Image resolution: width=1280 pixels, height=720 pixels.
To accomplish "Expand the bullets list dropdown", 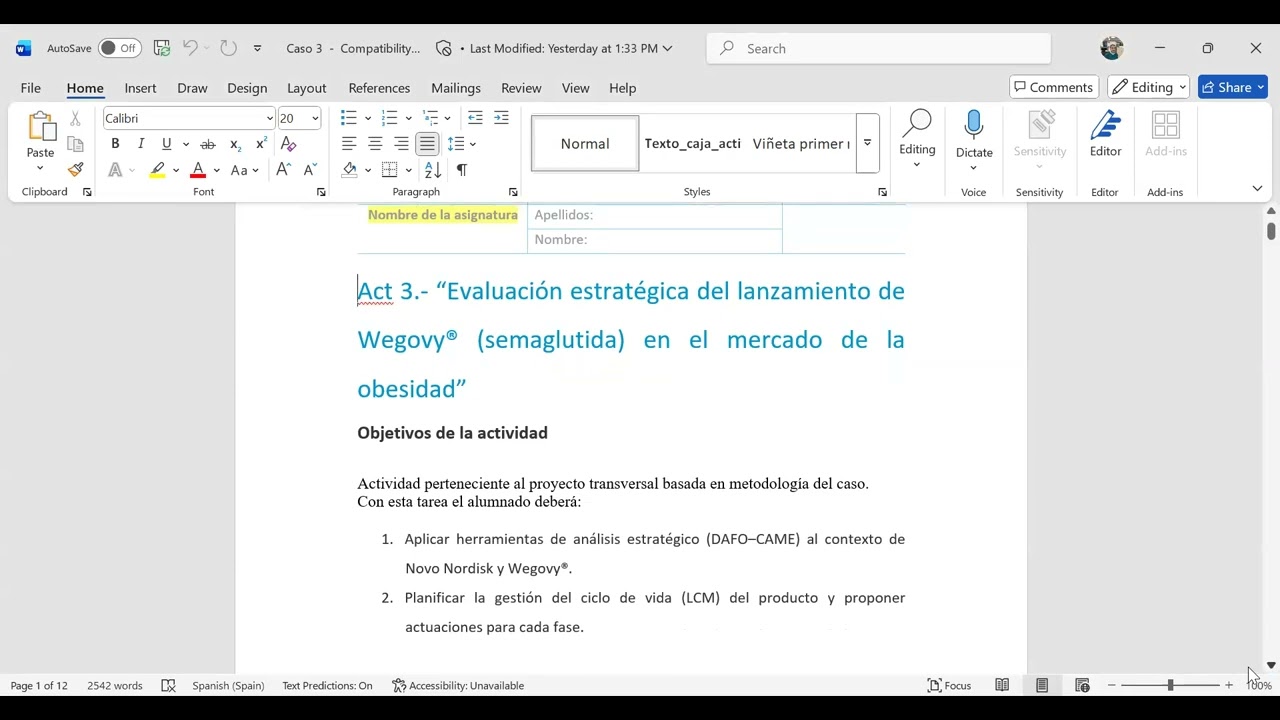I will click(x=368, y=118).
